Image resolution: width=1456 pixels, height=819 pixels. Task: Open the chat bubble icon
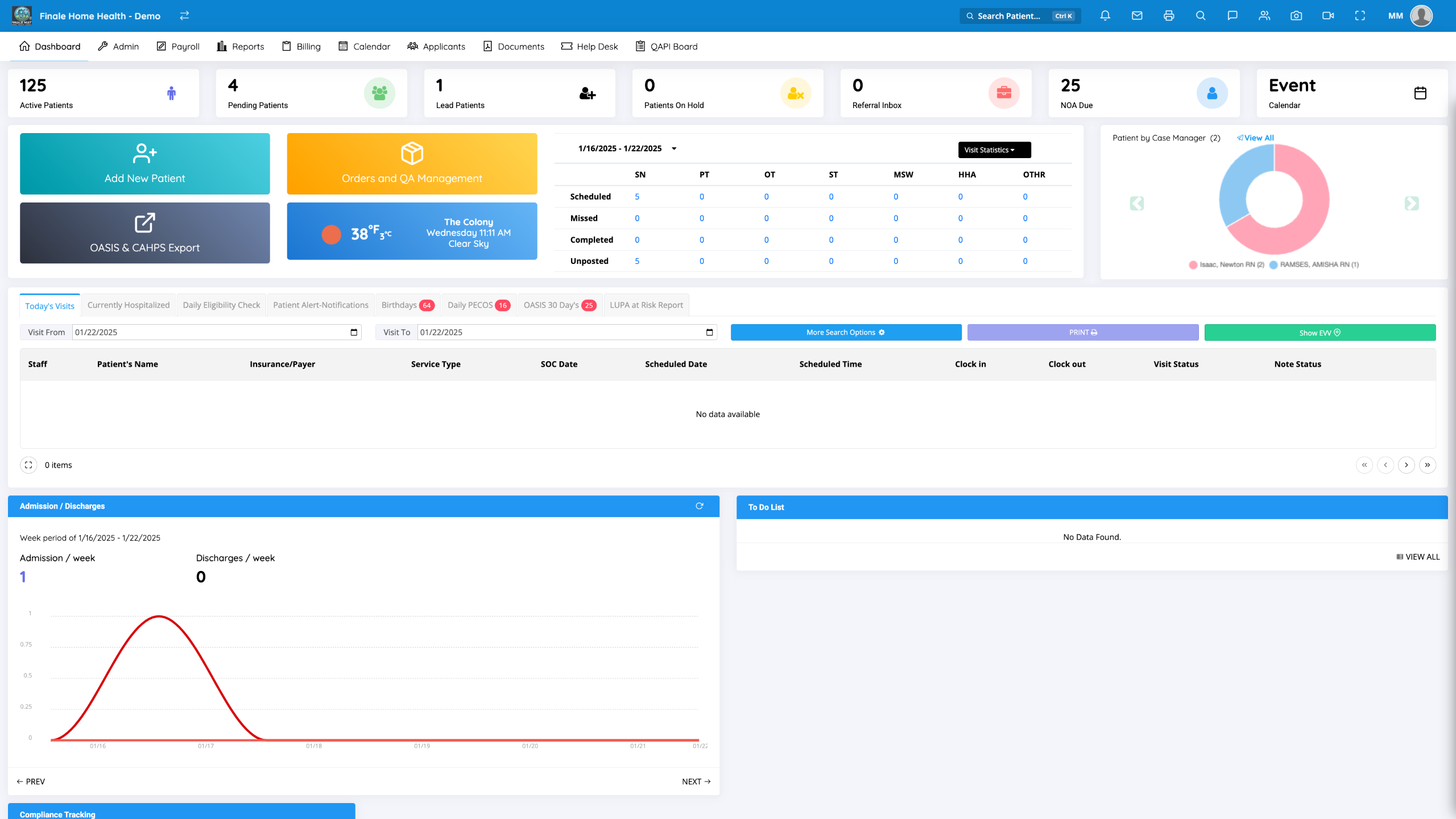click(1232, 16)
